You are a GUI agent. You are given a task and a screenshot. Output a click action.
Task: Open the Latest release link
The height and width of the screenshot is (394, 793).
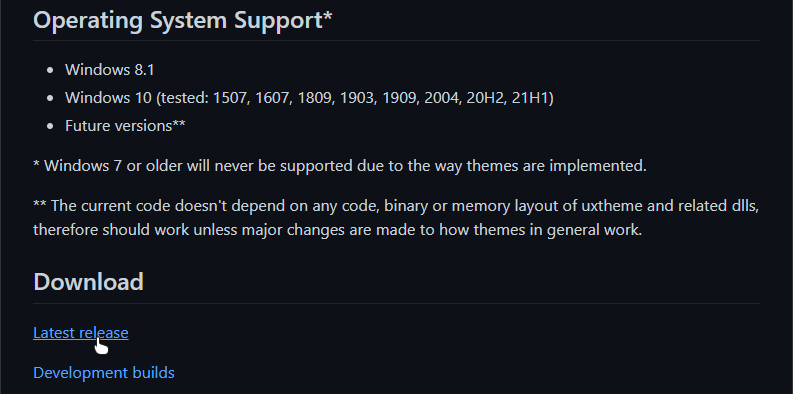(x=80, y=333)
